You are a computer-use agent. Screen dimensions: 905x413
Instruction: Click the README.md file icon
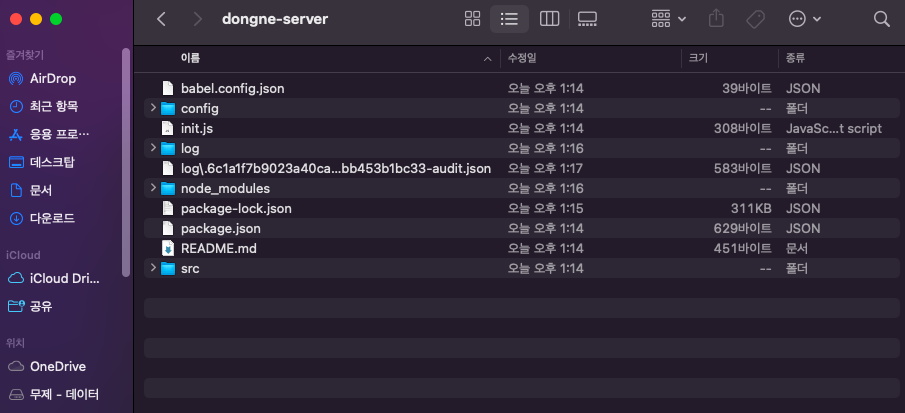click(x=167, y=249)
